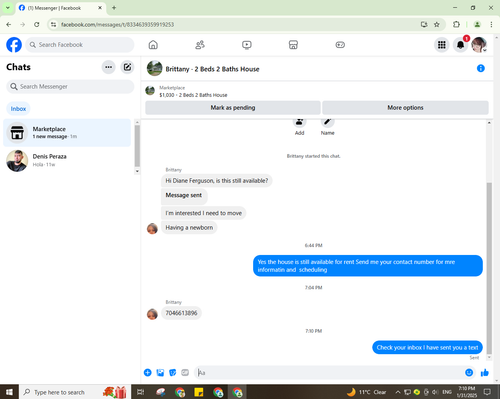Image resolution: width=500 pixels, height=399 pixels.
Task: Open Chrome extensions puzzle icon
Action: [x=456, y=24]
